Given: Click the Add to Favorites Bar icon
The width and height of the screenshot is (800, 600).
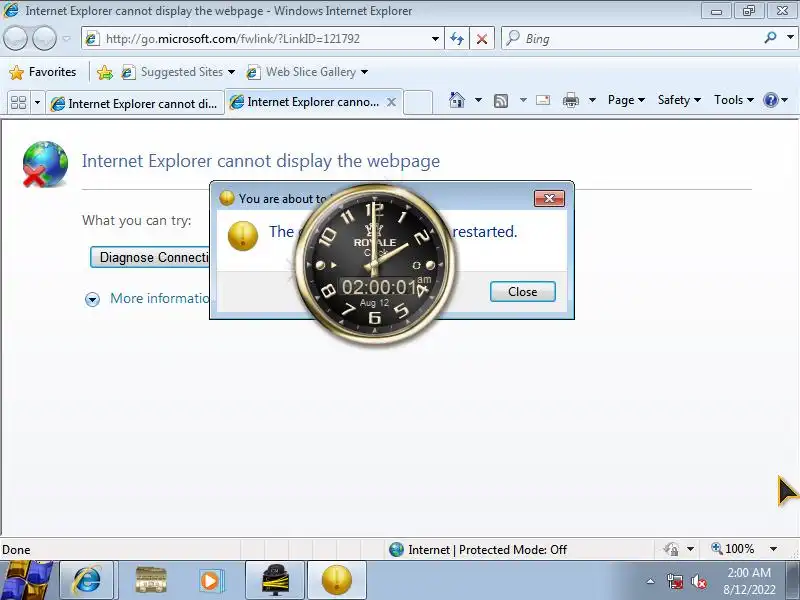Looking at the screenshot, I should (x=105, y=72).
